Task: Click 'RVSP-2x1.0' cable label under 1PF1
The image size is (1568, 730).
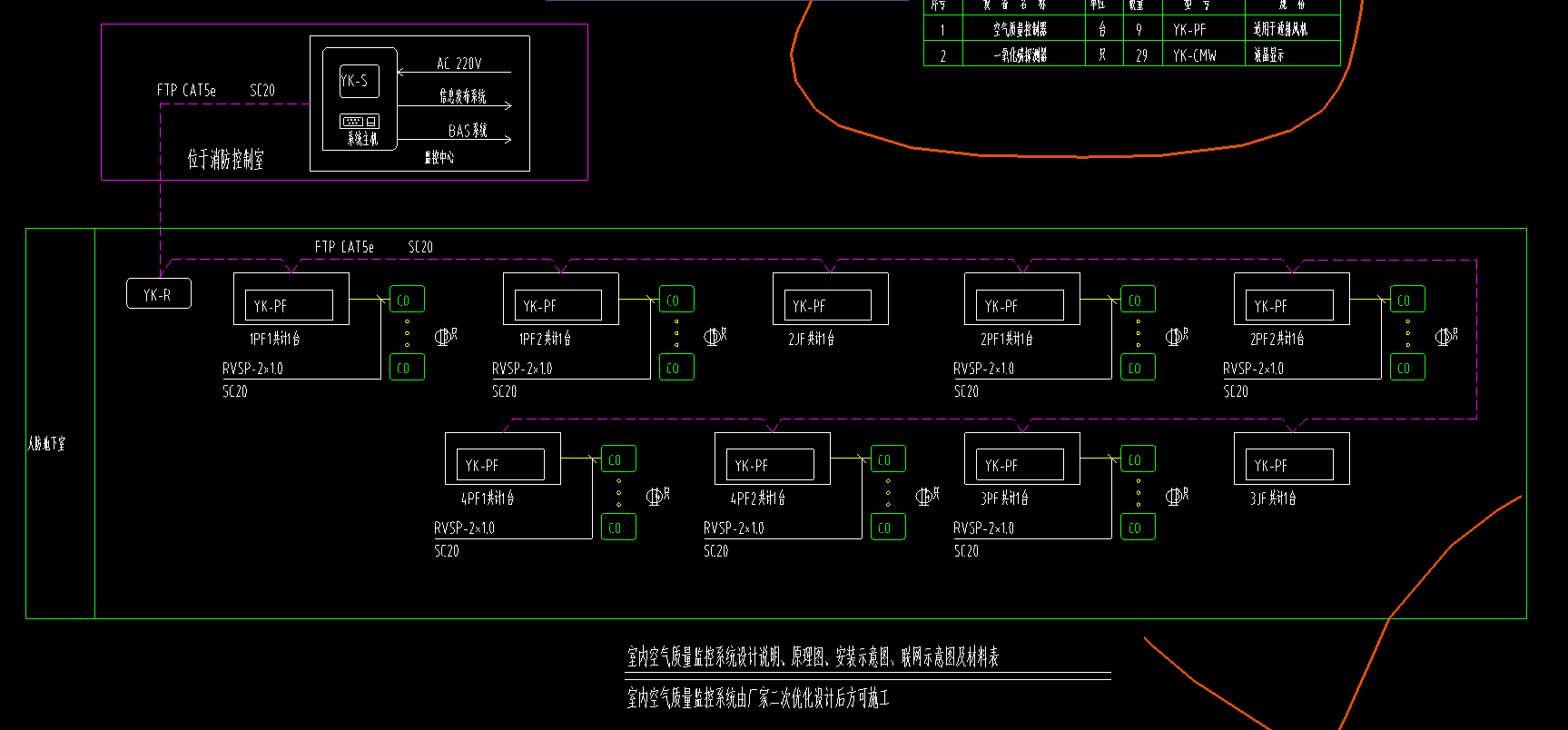Action: tap(252, 369)
